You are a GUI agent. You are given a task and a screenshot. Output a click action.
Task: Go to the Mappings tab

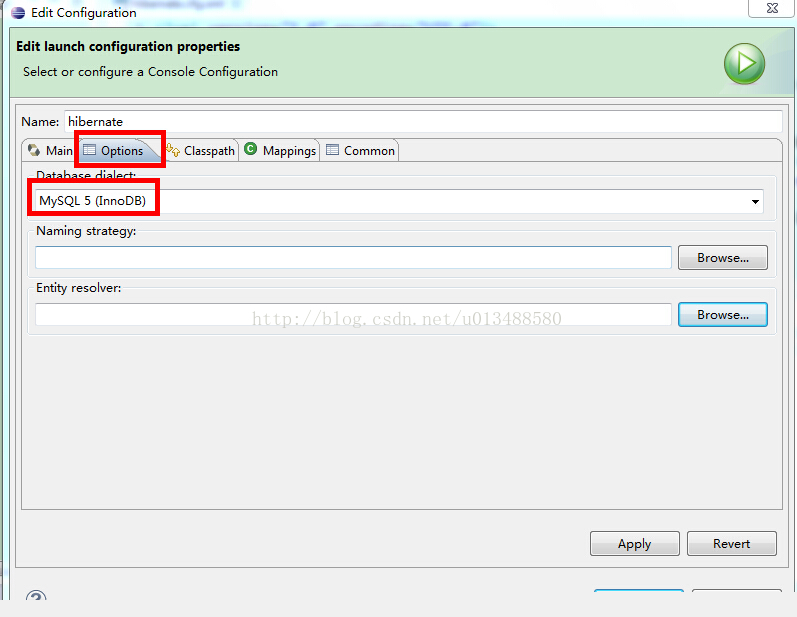pyautogui.click(x=280, y=151)
